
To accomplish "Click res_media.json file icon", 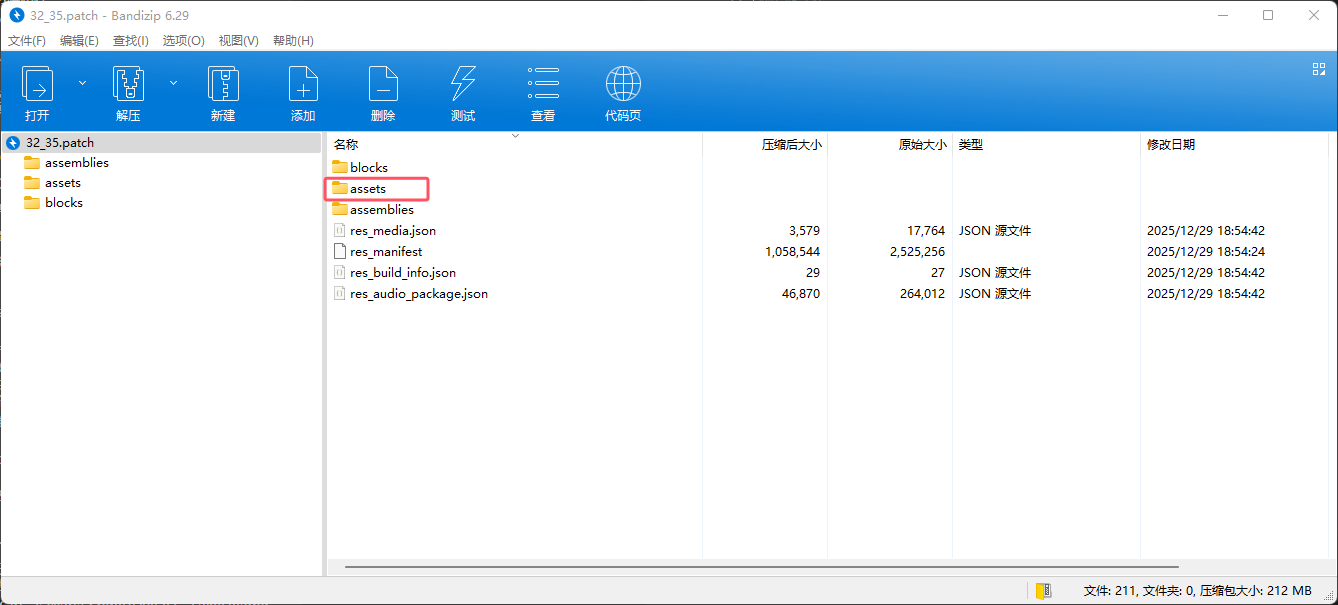I will (340, 231).
